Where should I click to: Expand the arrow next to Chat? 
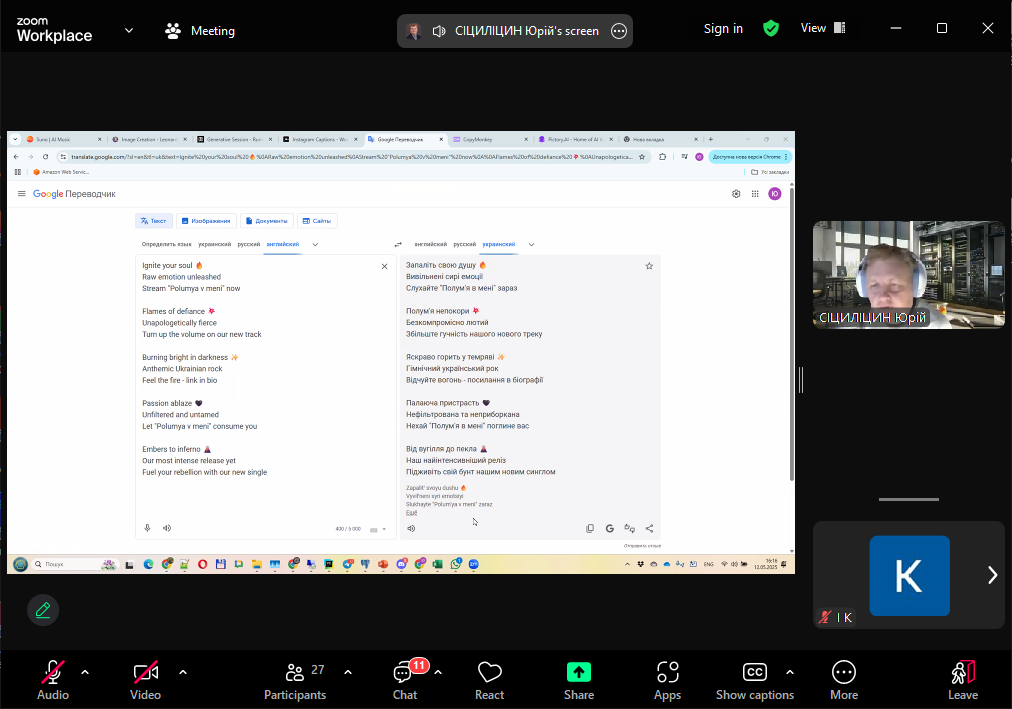(x=438, y=672)
